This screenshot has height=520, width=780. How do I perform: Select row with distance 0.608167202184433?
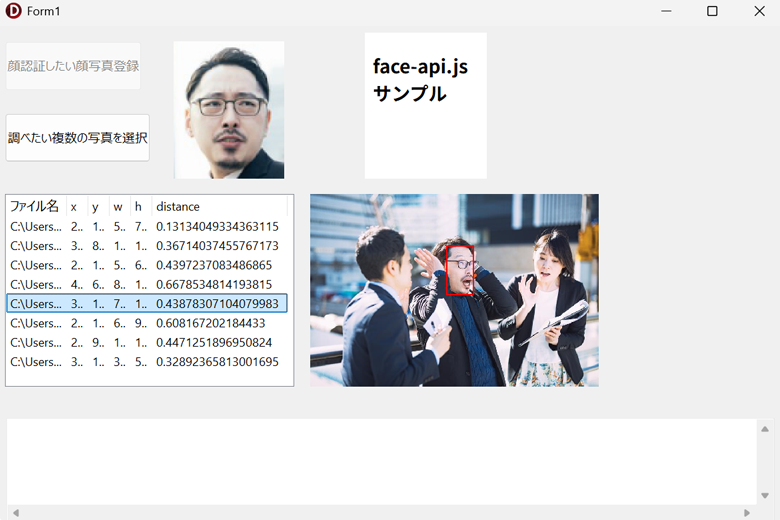[147, 323]
